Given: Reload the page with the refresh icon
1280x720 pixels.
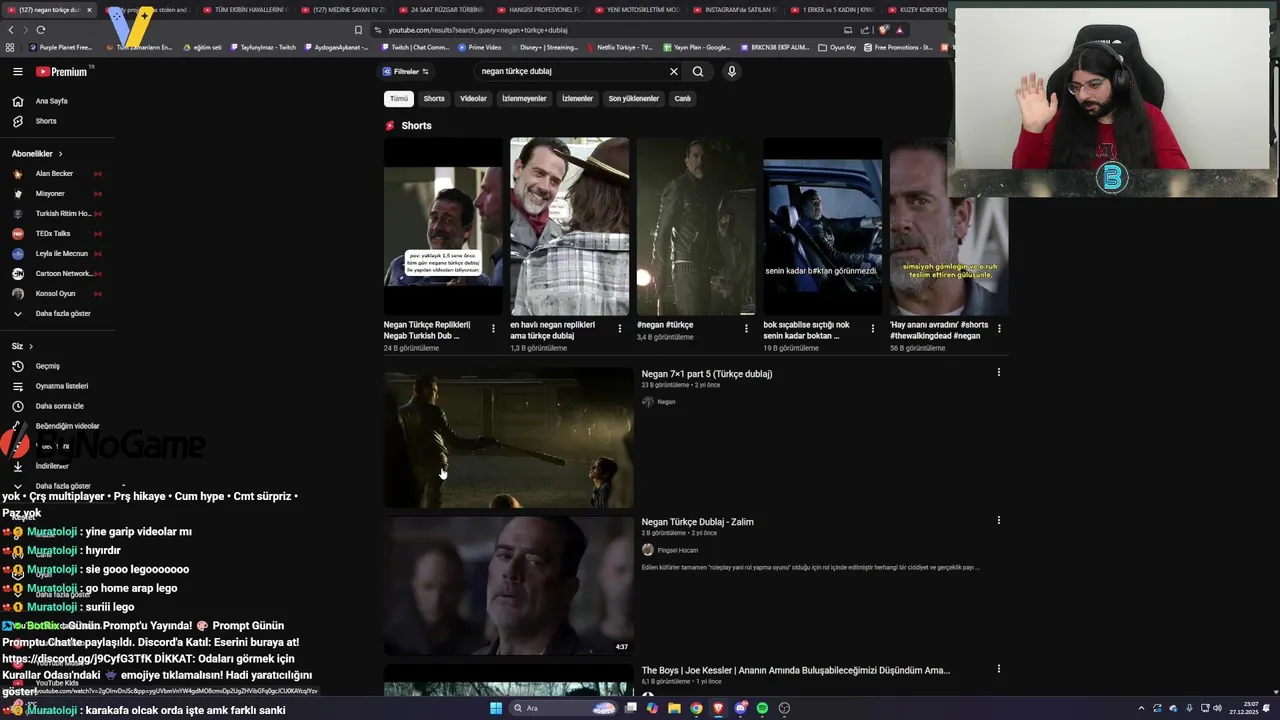Looking at the screenshot, I should click(40, 30).
